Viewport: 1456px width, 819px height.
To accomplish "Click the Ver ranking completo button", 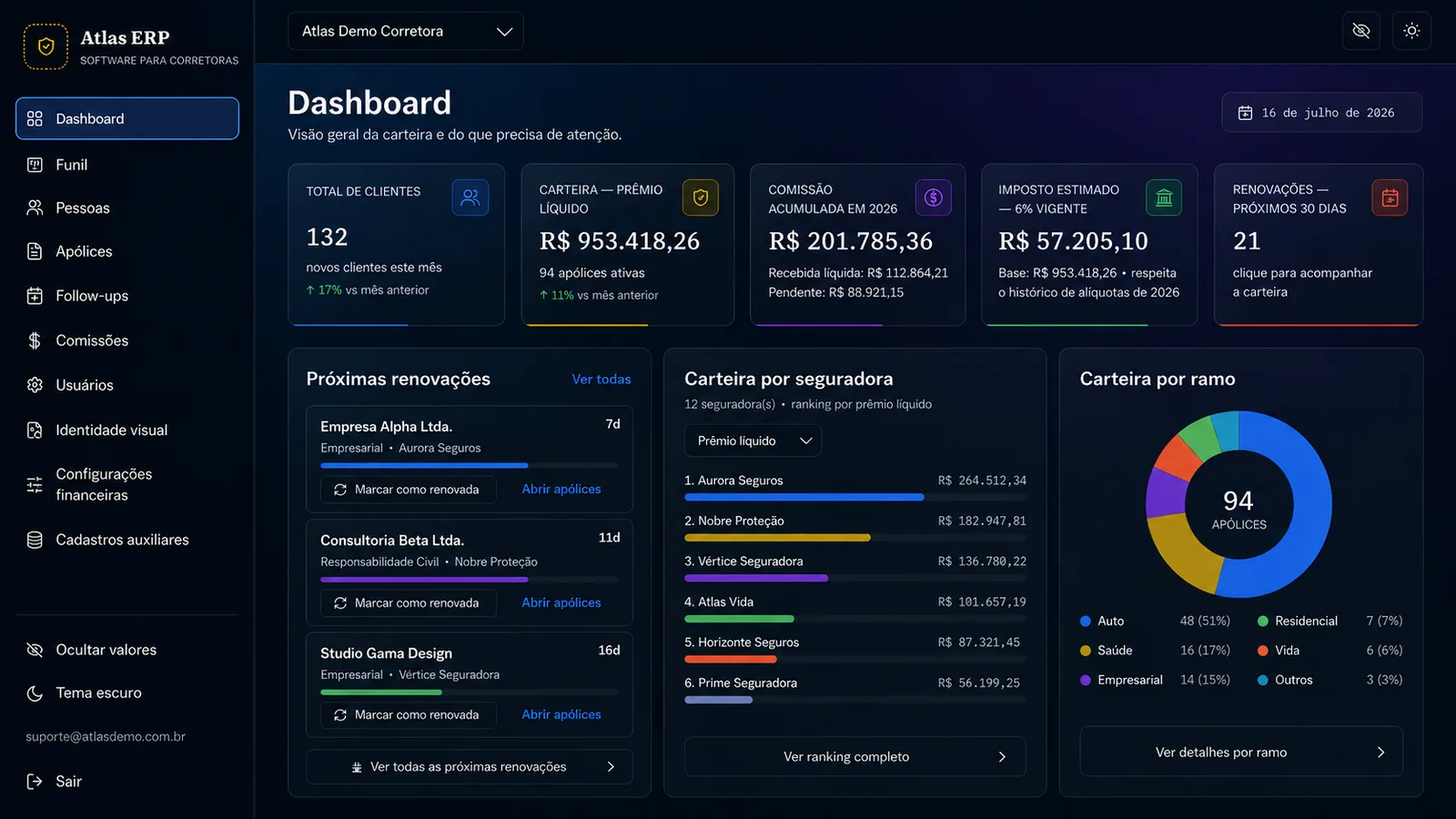I will 855,757.
